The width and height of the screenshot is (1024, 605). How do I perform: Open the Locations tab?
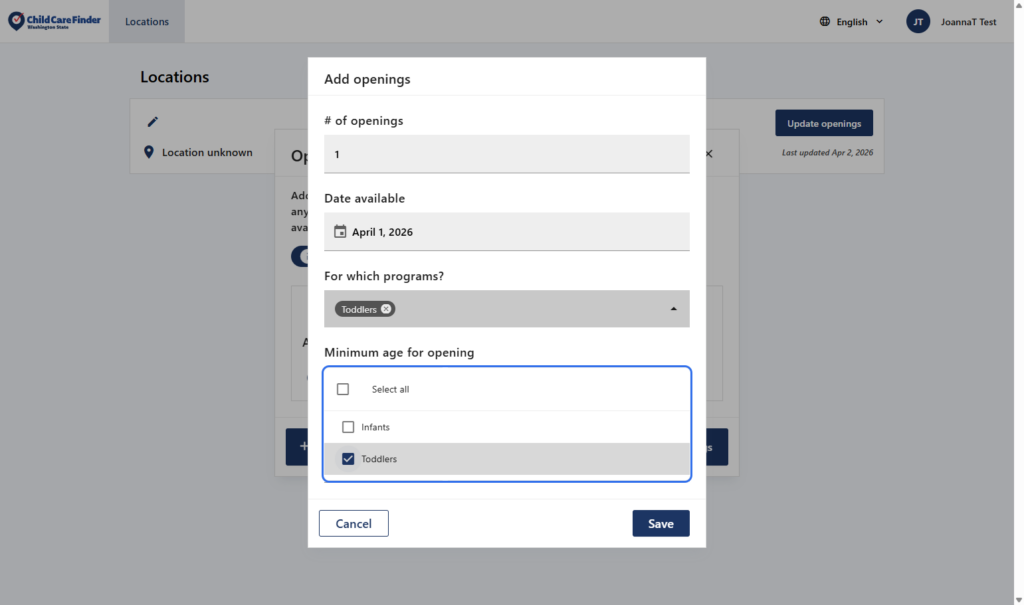point(147,22)
